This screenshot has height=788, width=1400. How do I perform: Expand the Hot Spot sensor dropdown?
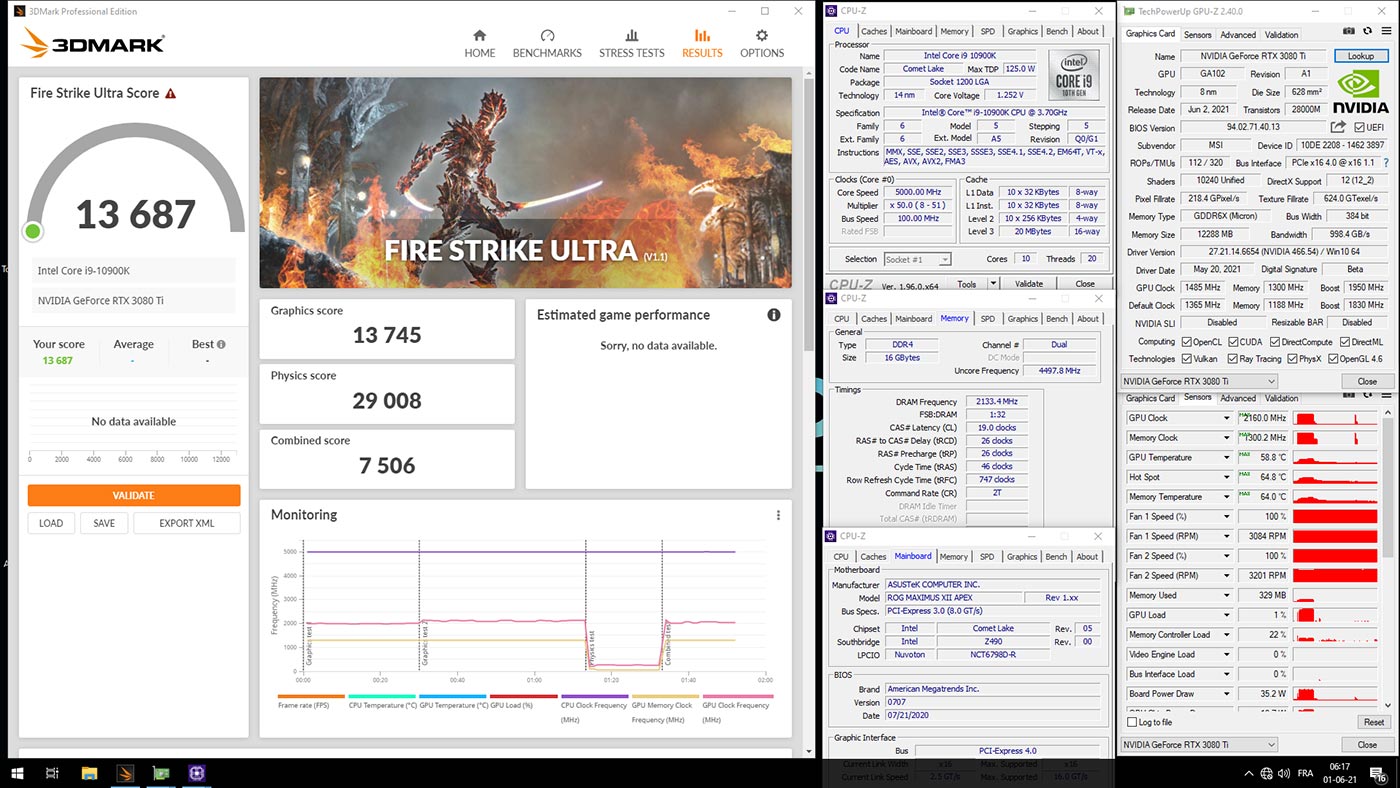pyautogui.click(x=1227, y=477)
